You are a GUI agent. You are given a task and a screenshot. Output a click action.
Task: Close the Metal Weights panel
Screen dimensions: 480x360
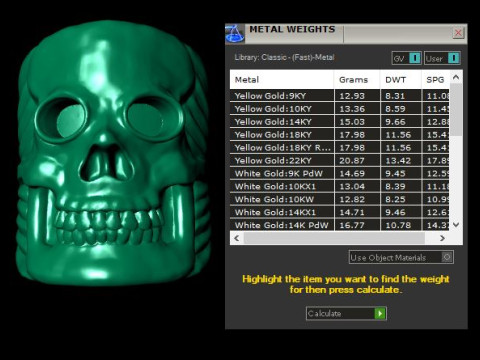pyautogui.click(x=458, y=33)
